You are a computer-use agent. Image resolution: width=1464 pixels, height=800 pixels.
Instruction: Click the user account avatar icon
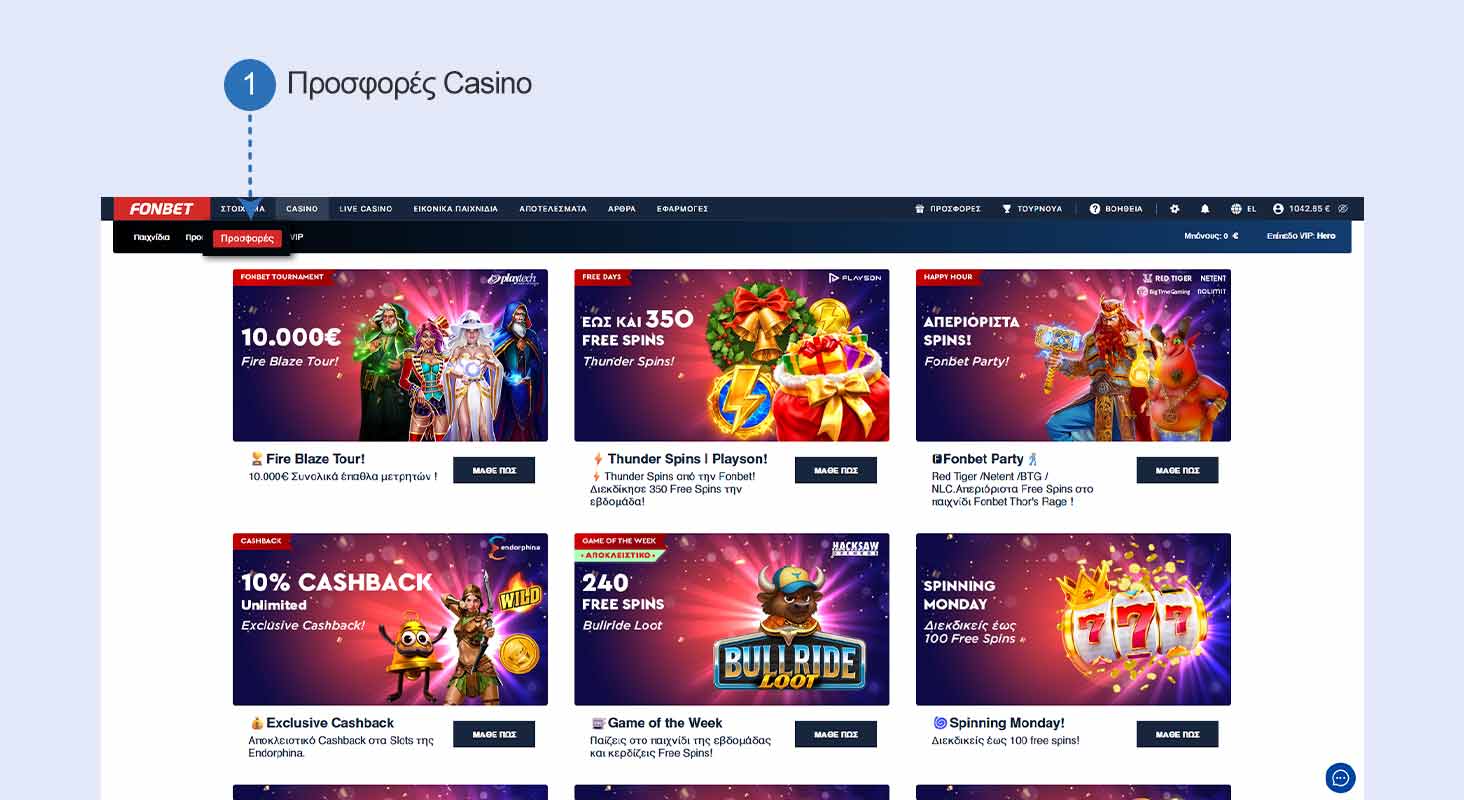coord(1278,209)
